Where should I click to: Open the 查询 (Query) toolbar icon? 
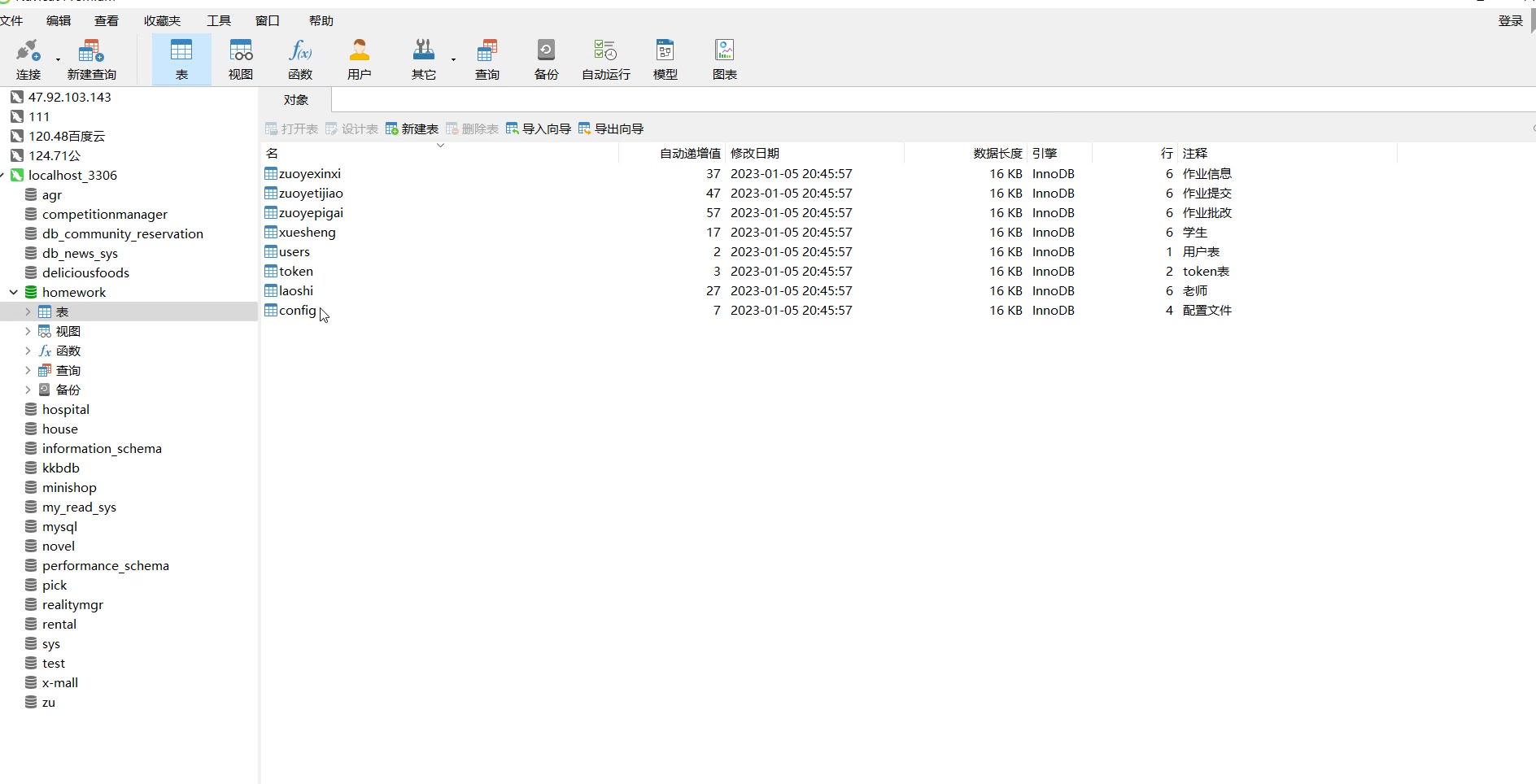click(x=487, y=59)
